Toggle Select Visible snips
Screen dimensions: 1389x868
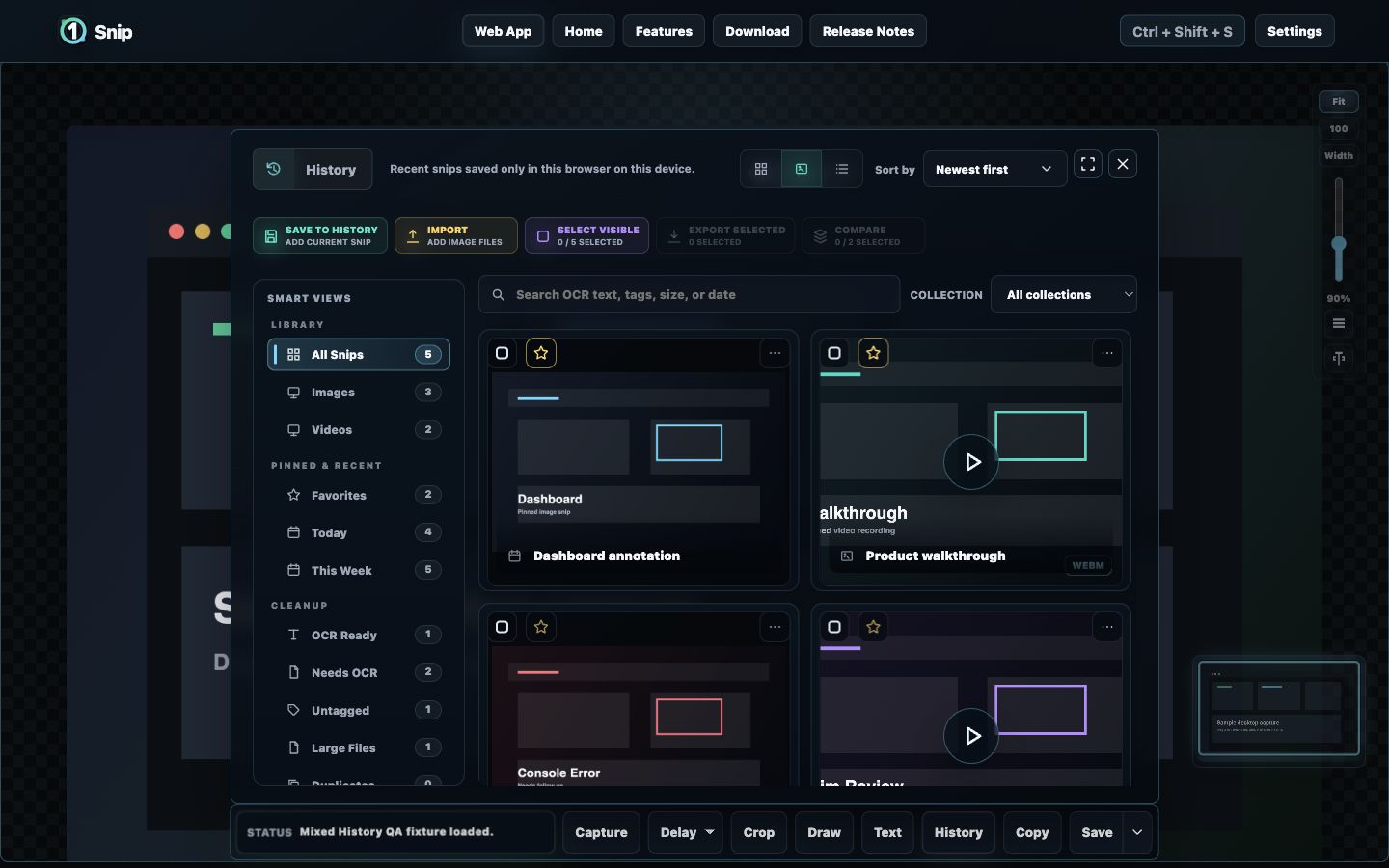[x=586, y=235]
